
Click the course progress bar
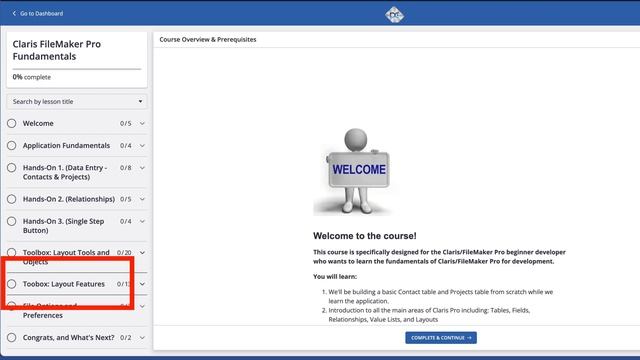pos(77,69)
